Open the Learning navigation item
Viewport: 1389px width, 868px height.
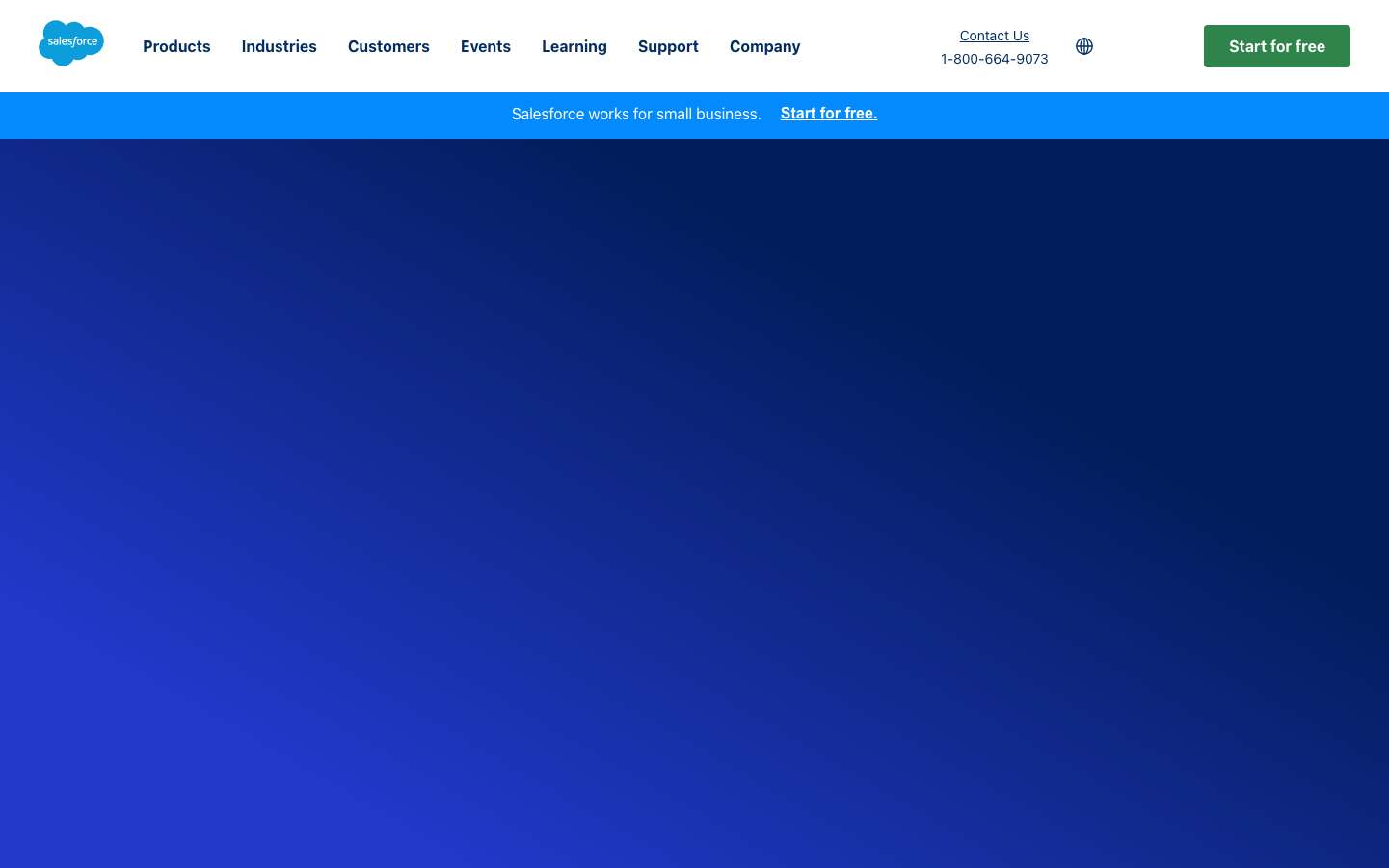click(574, 46)
